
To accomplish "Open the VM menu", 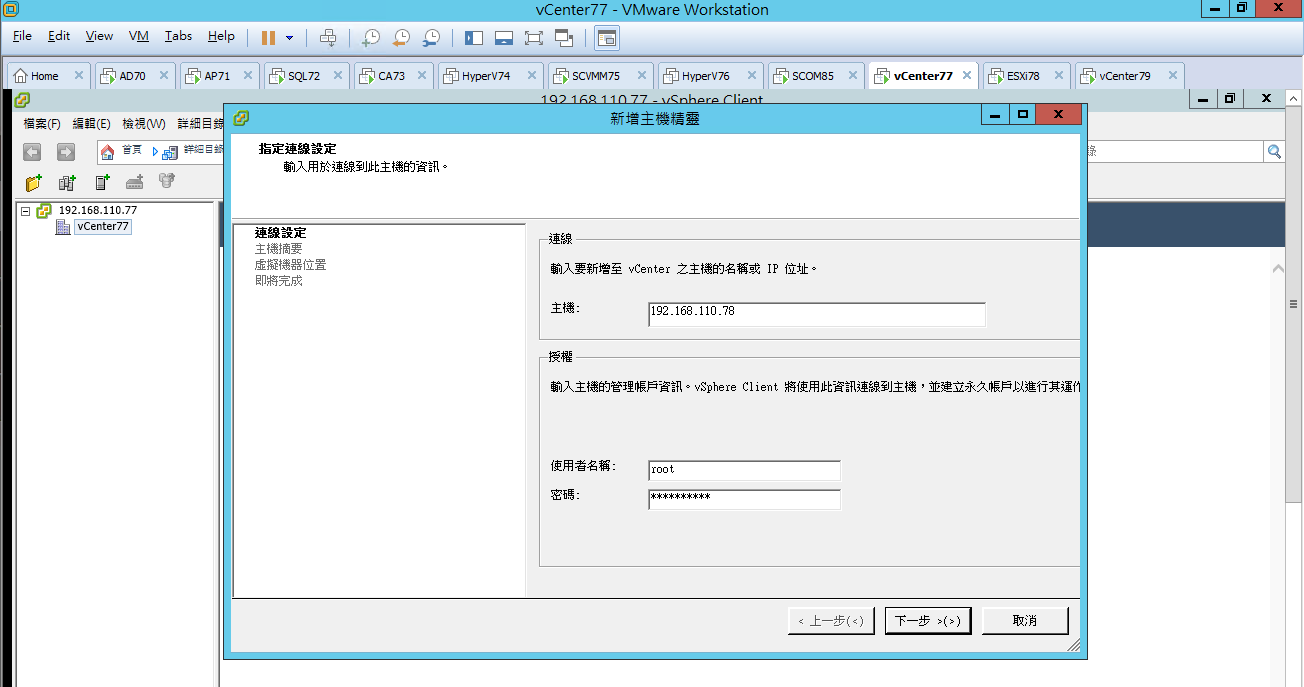I will click(139, 36).
